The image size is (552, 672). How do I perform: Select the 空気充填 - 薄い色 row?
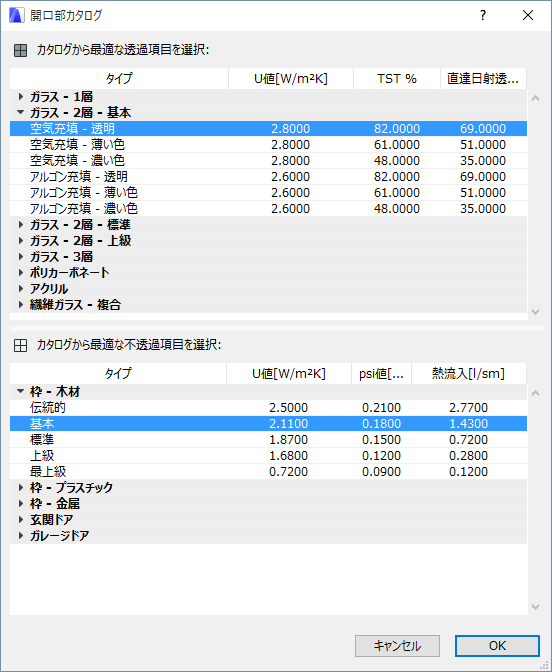268,144
